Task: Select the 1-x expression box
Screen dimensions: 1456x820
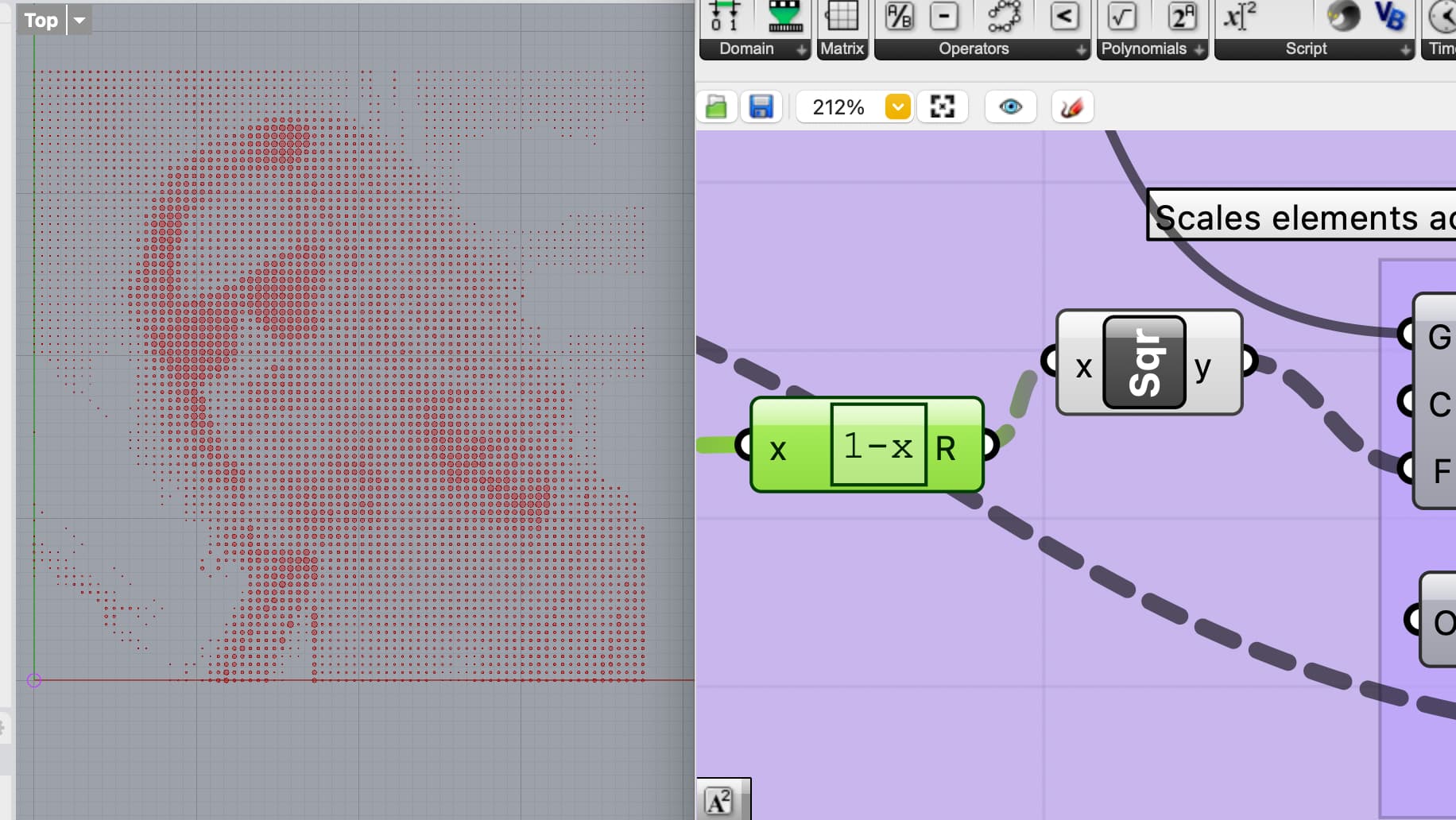Action: (878, 445)
